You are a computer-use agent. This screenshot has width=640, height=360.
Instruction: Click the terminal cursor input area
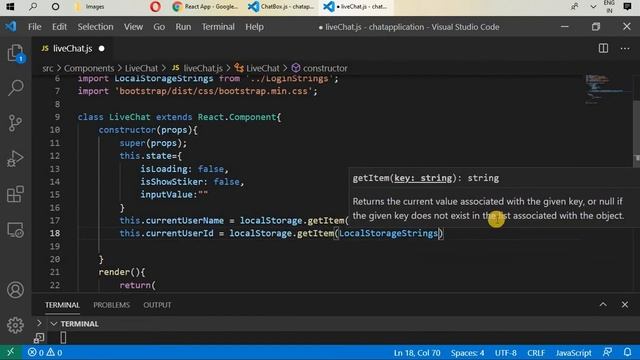(x=63, y=338)
